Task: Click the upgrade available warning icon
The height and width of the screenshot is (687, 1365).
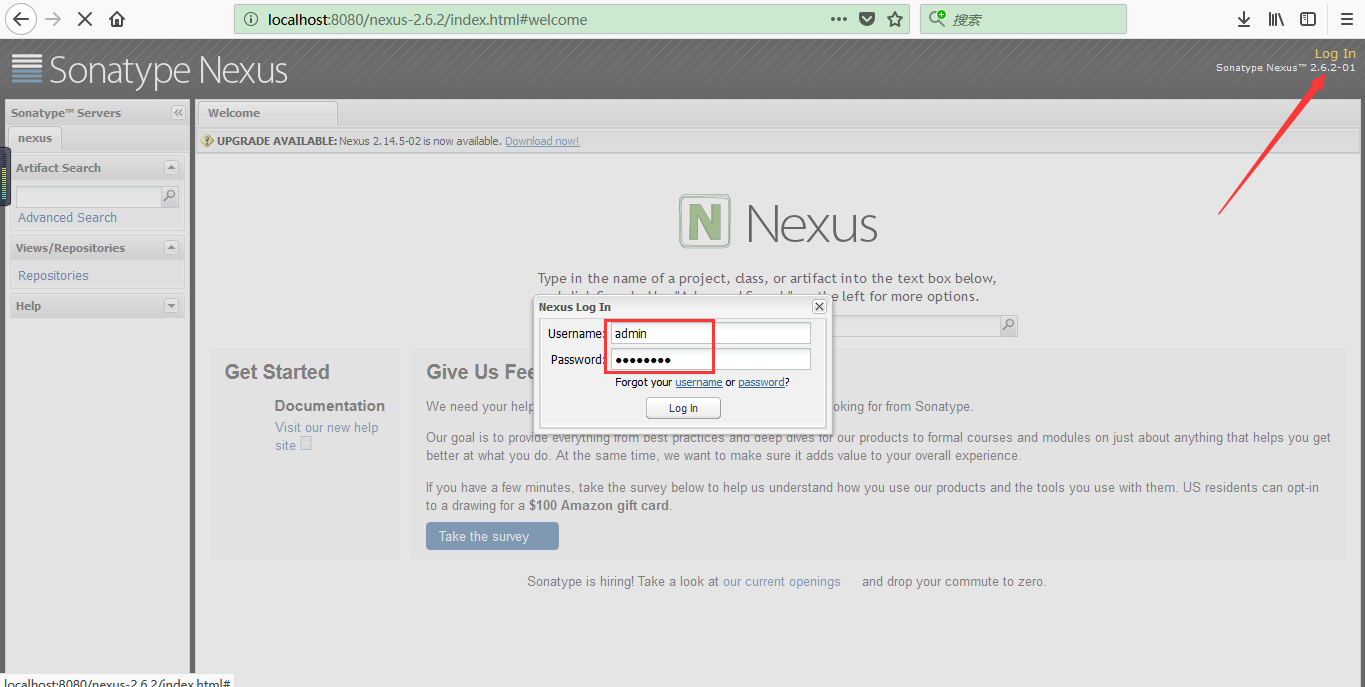Action: point(208,141)
